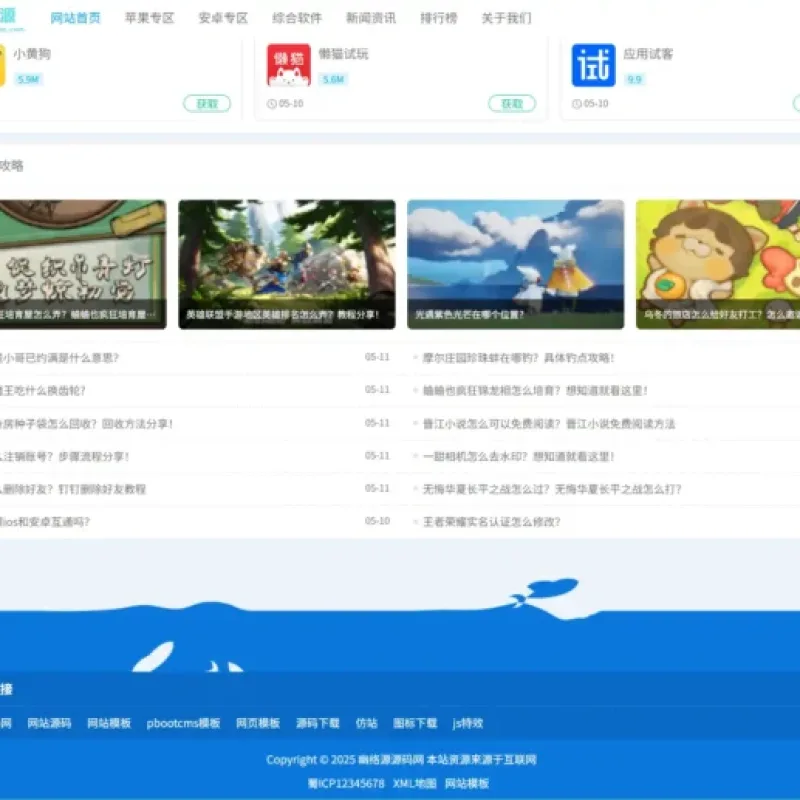Click 获取 button on the 懒猫试玩 card

click(x=512, y=104)
